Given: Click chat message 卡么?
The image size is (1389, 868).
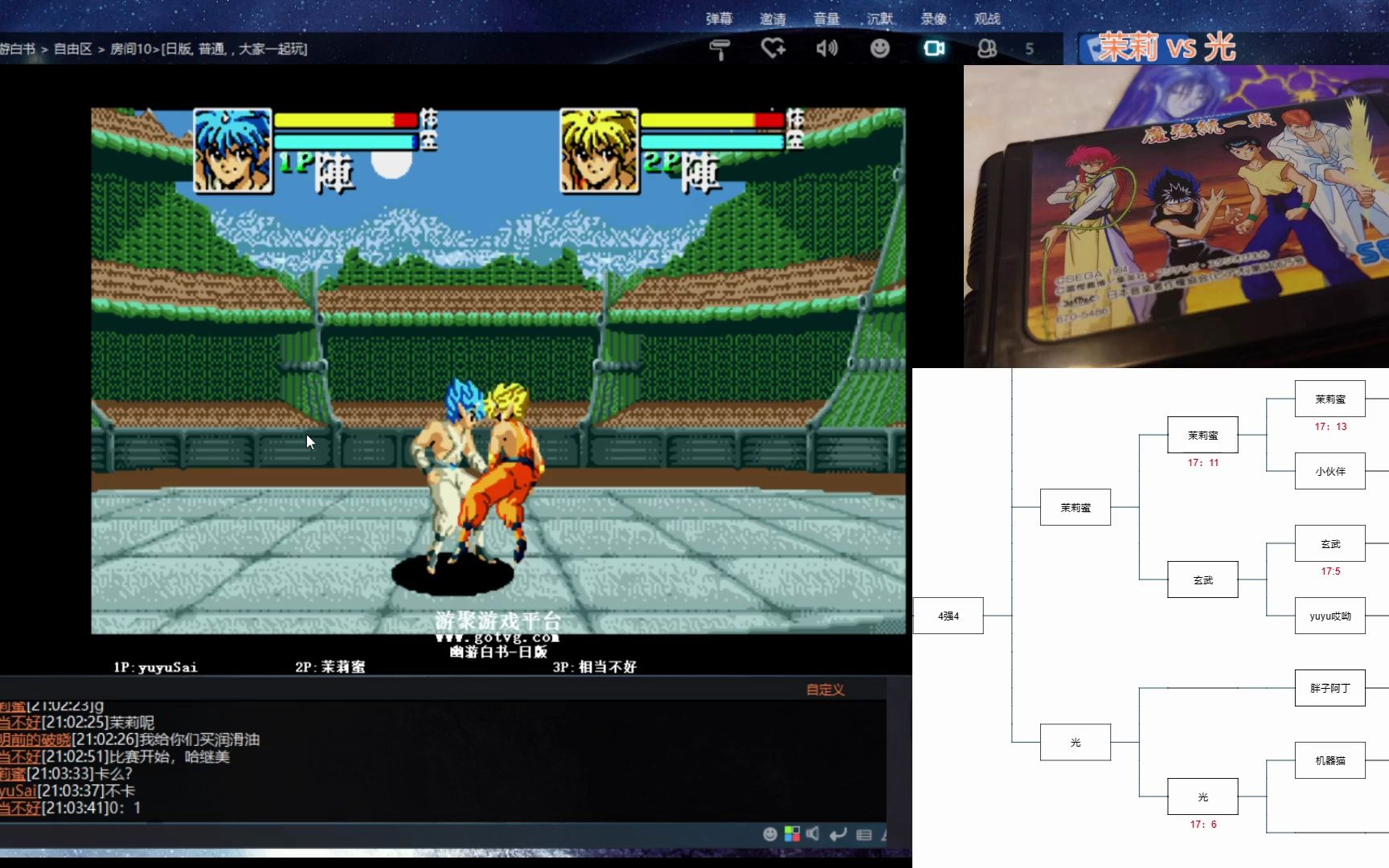Looking at the screenshot, I should (113, 773).
